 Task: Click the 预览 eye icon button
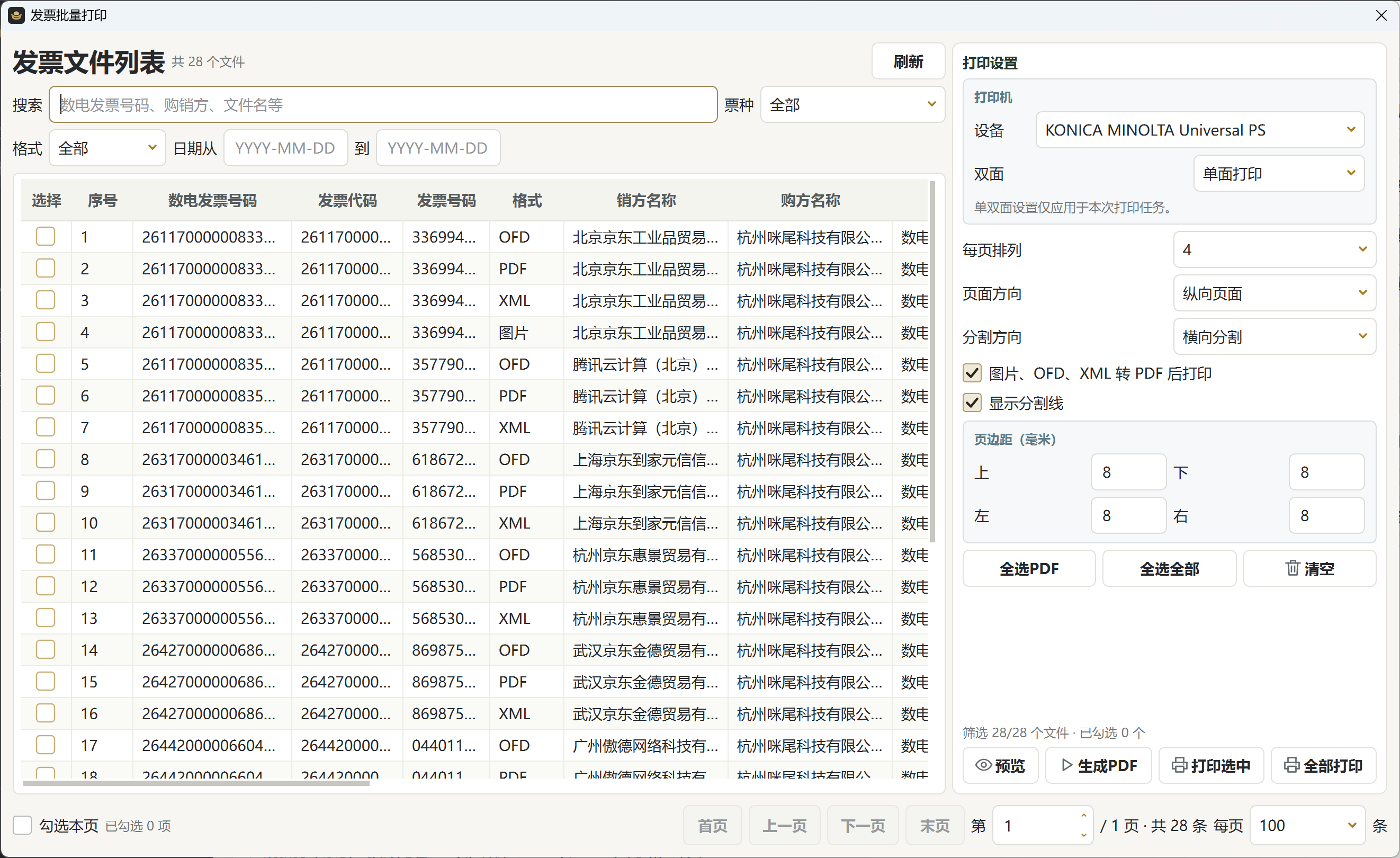[x=1000, y=765]
